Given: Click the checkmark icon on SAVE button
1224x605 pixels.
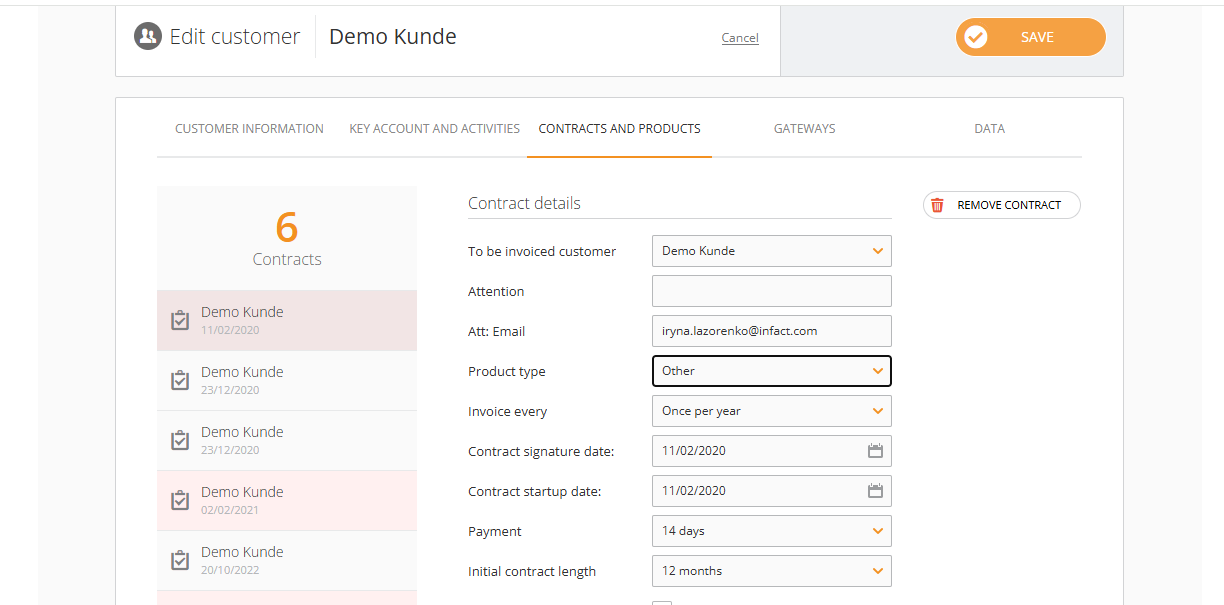Looking at the screenshot, I should tap(976, 37).
